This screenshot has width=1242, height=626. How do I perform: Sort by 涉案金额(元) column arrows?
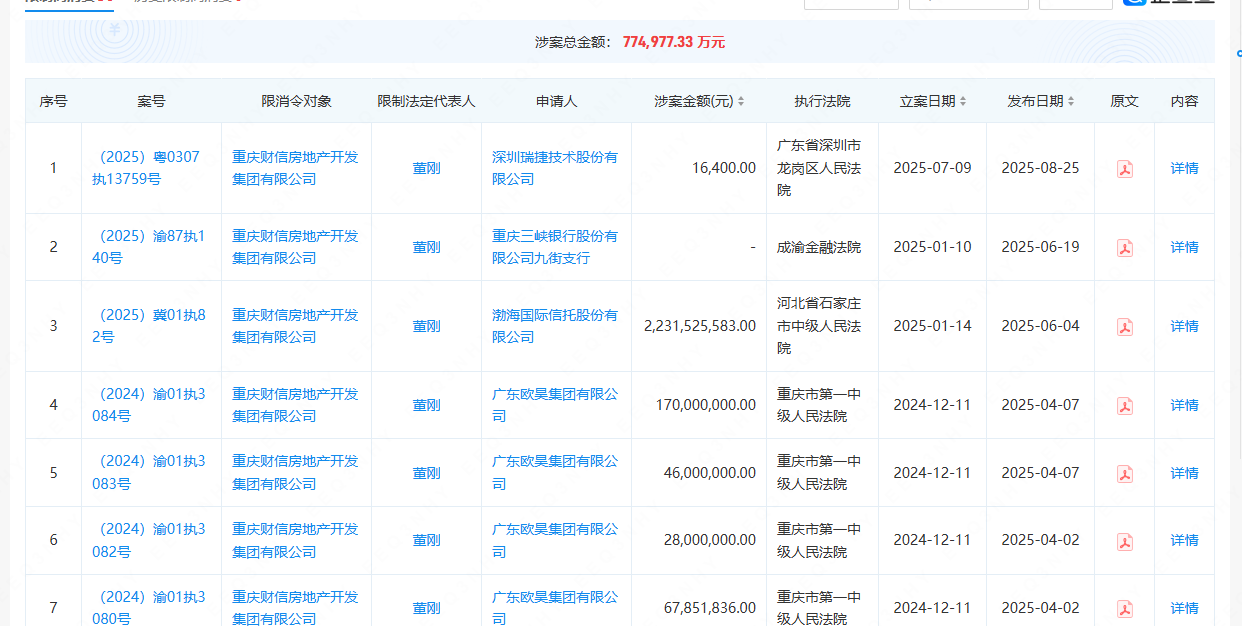point(741,101)
